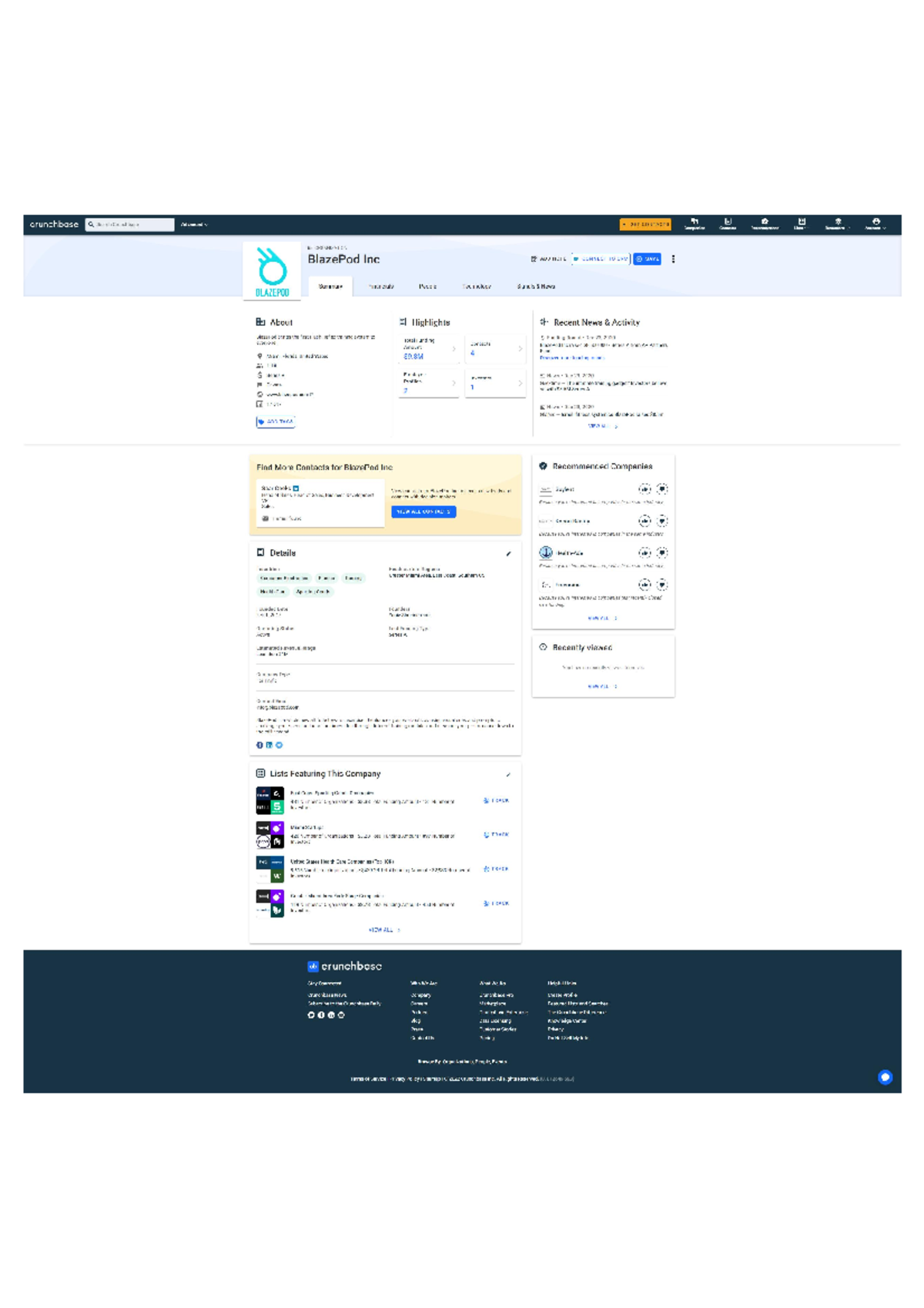Click the Details section edit pencil

(508, 553)
